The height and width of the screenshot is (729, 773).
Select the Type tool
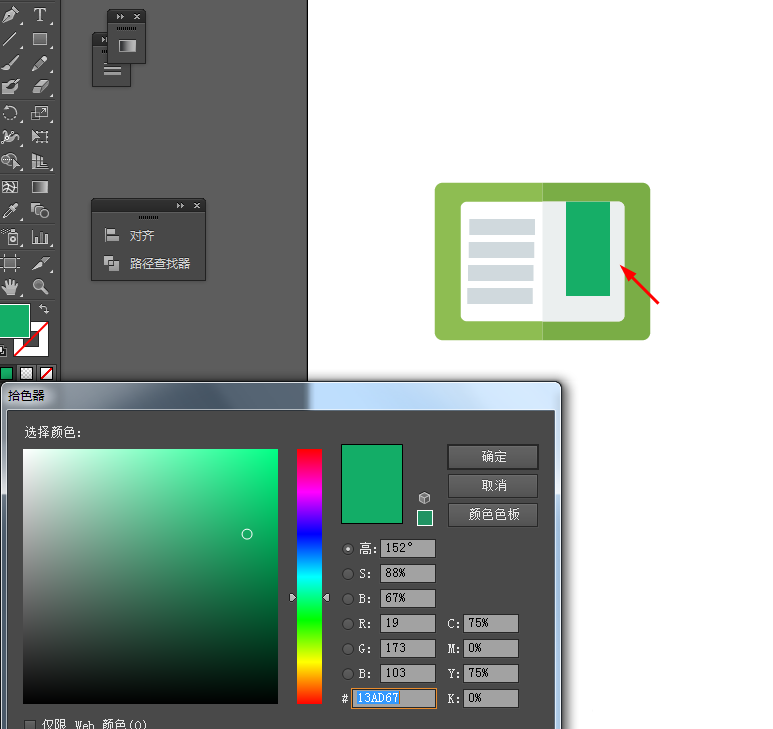[x=40, y=14]
